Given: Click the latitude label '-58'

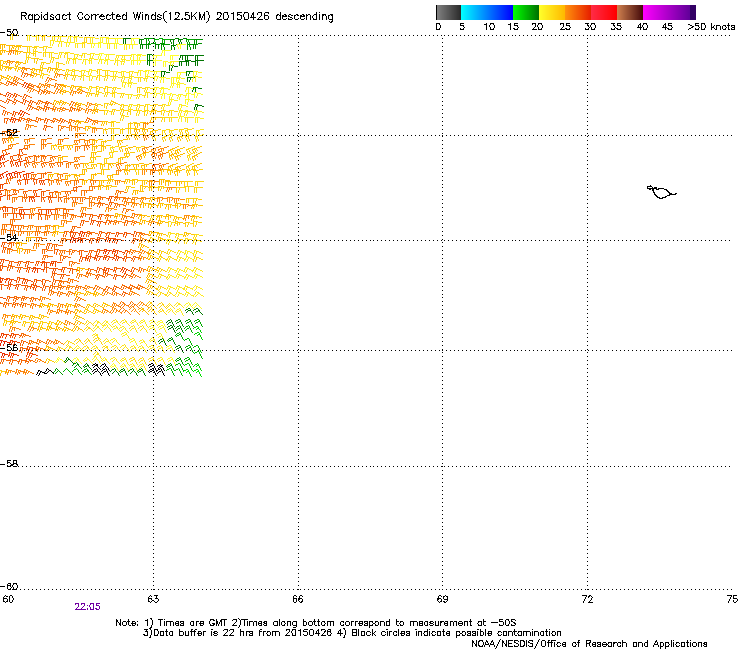Looking at the screenshot, I should pos(9,464).
